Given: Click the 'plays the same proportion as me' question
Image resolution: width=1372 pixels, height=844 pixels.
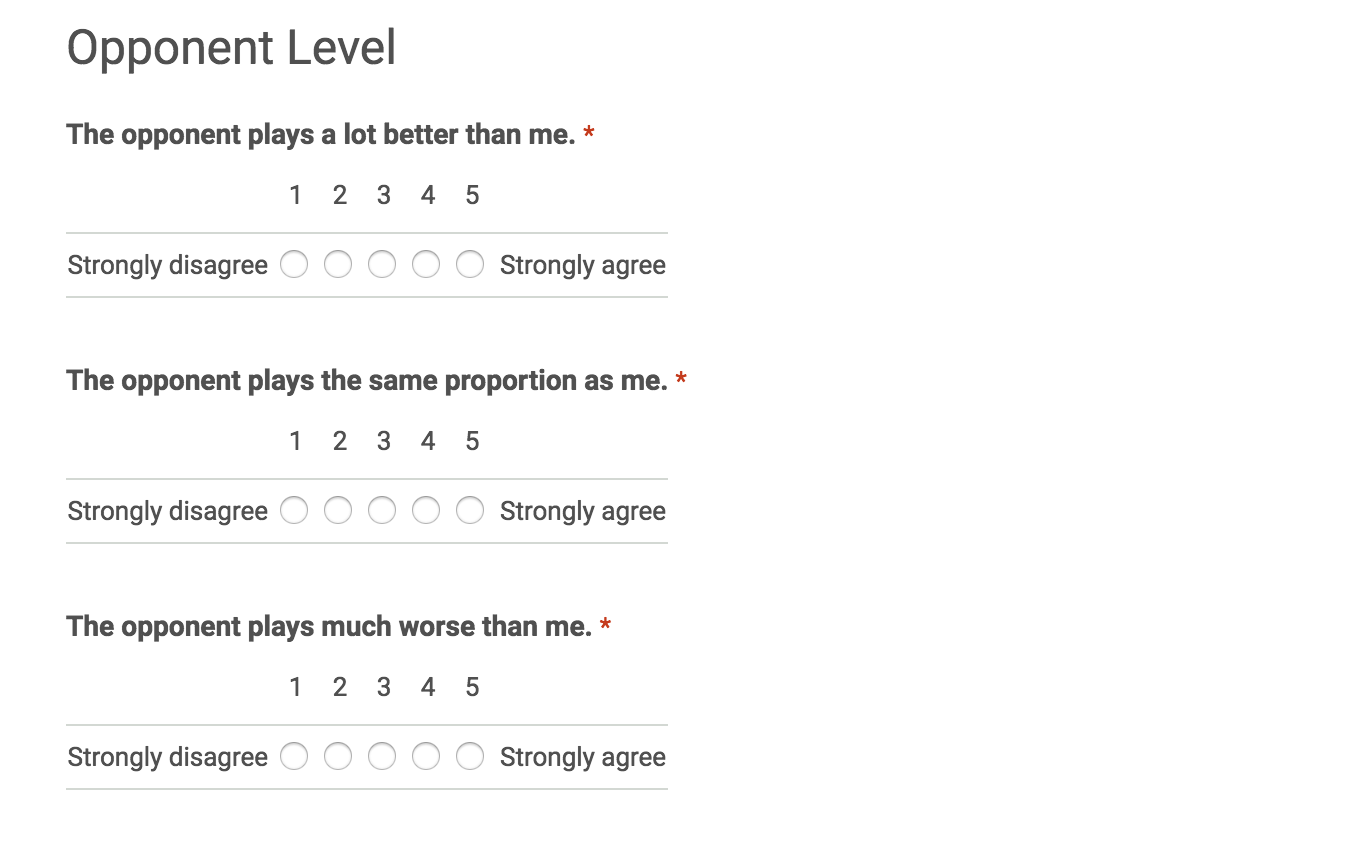Looking at the screenshot, I should (366, 380).
